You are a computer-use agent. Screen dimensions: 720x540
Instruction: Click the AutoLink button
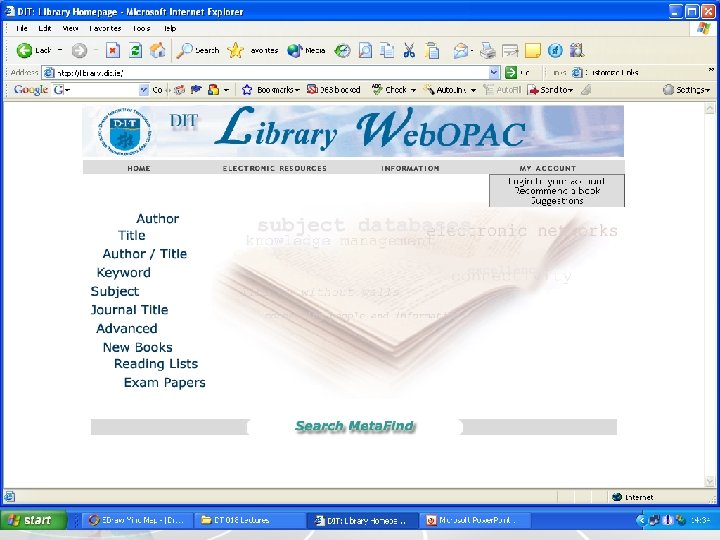(x=450, y=90)
